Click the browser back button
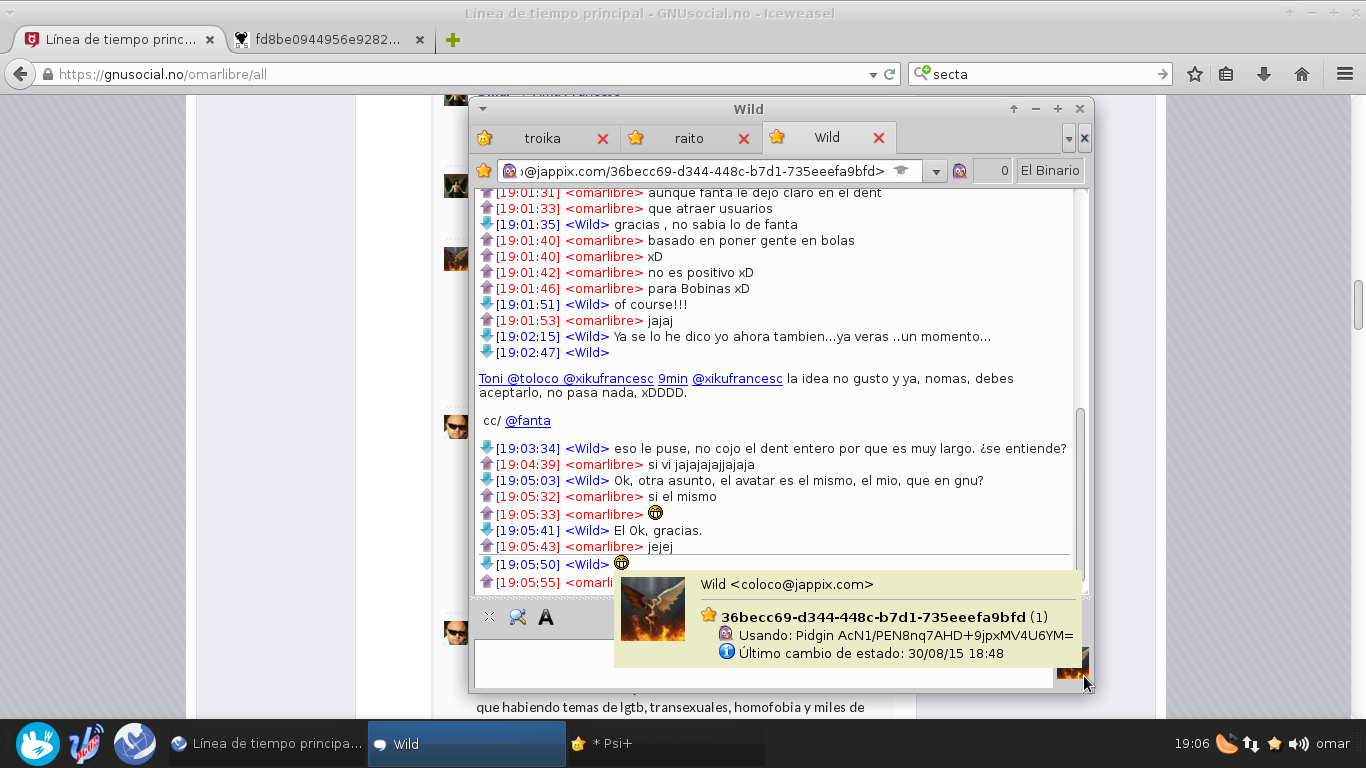The width and height of the screenshot is (1366, 768). click(x=19, y=74)
